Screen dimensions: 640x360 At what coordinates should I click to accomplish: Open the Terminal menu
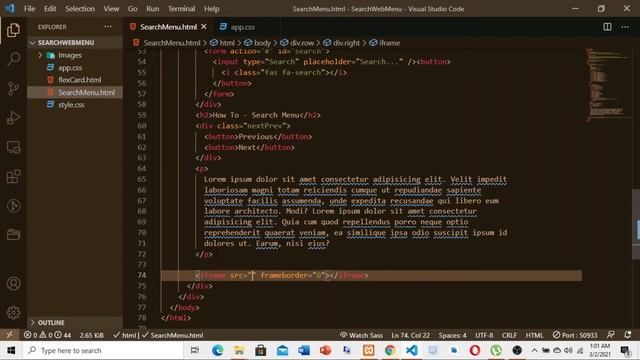tap(182, 9)
